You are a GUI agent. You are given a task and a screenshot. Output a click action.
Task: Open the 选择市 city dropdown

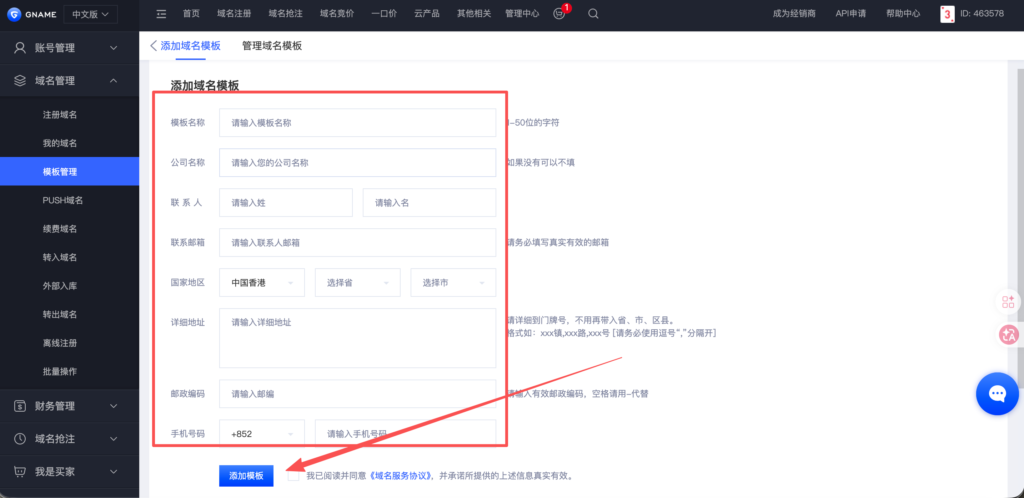point(453,283)
